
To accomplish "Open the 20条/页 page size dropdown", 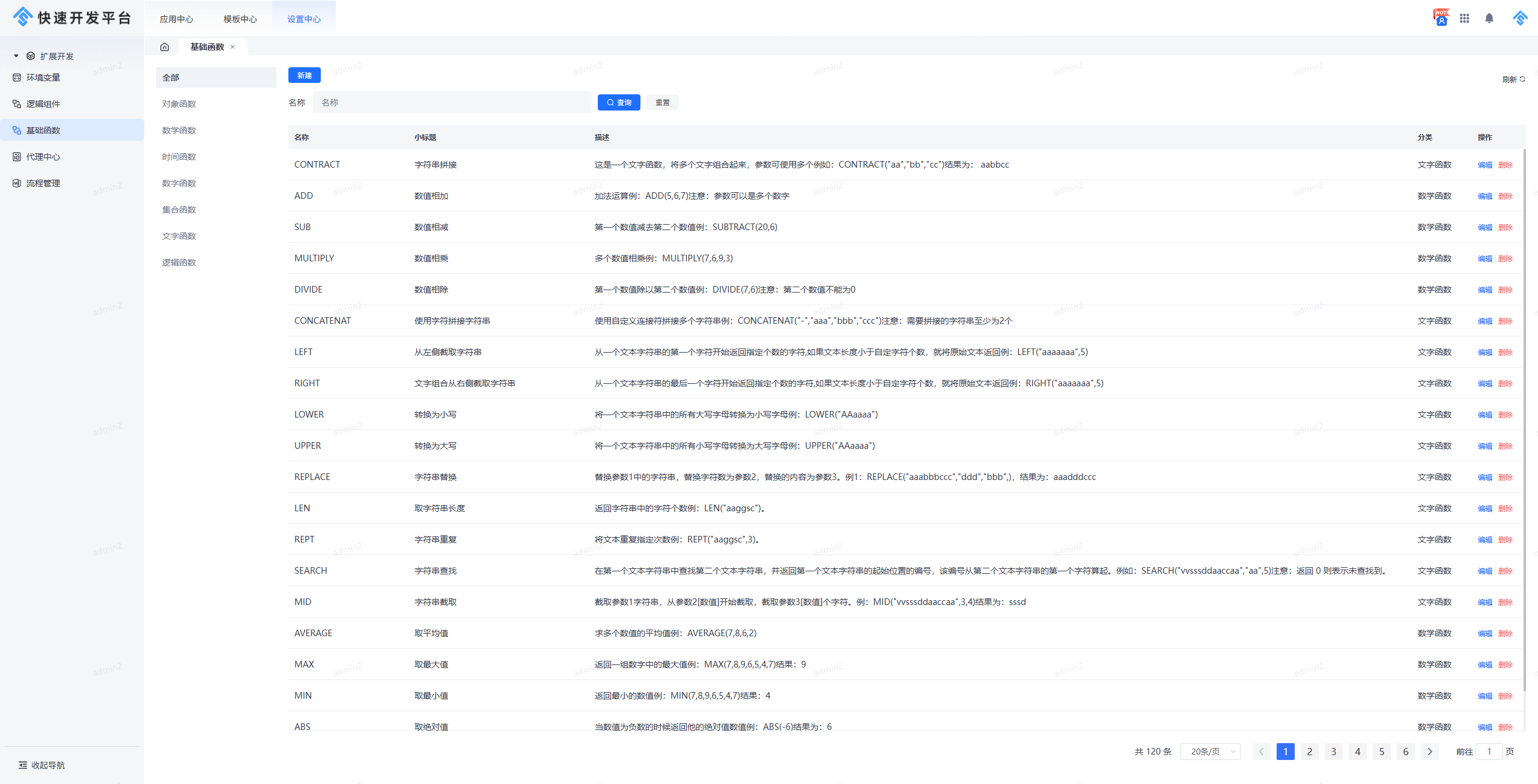I will point(1210,752).
